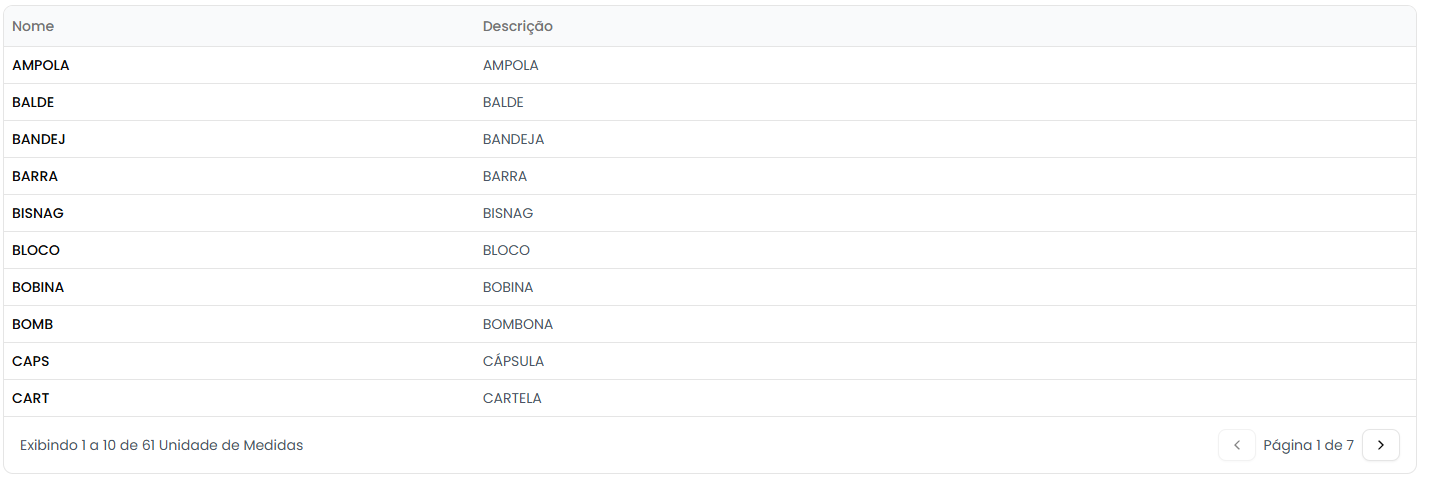This screenshot has height=478, width=1430.
Task: Select the BOMBONA description text
Action: point(517,324)
